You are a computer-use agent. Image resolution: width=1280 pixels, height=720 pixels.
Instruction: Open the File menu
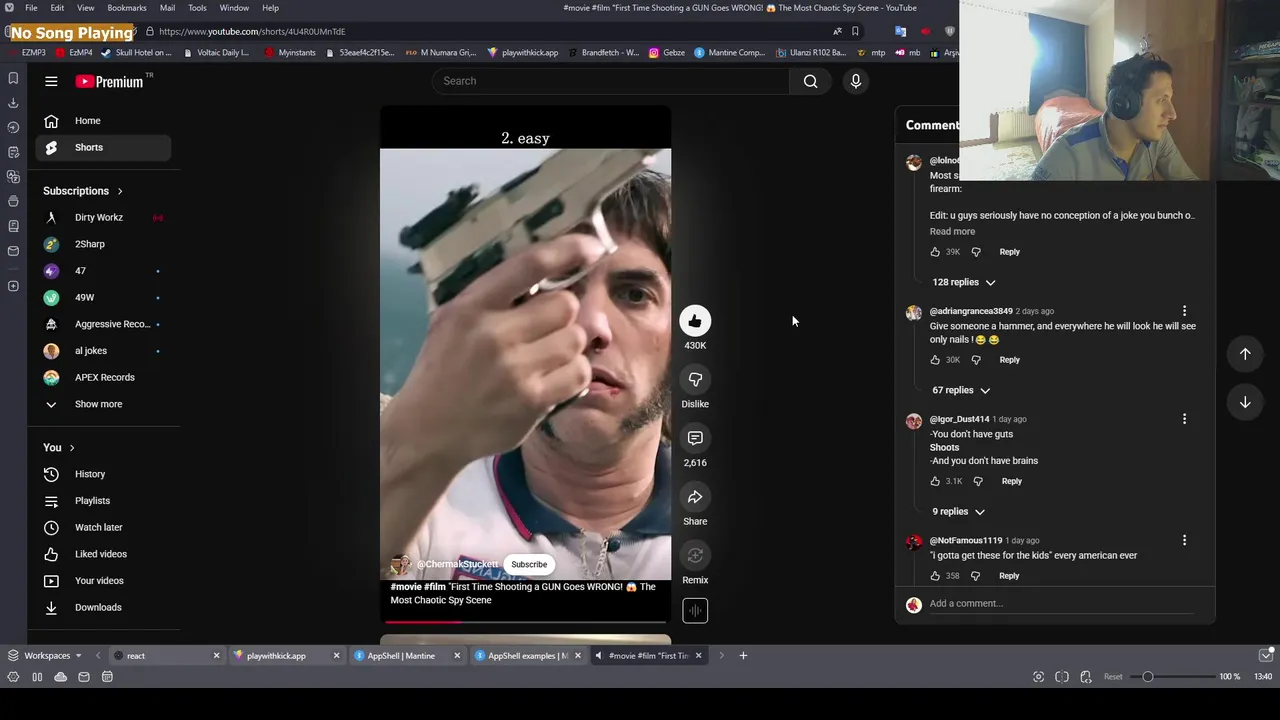pyautogui.click(x=31, y=8)
